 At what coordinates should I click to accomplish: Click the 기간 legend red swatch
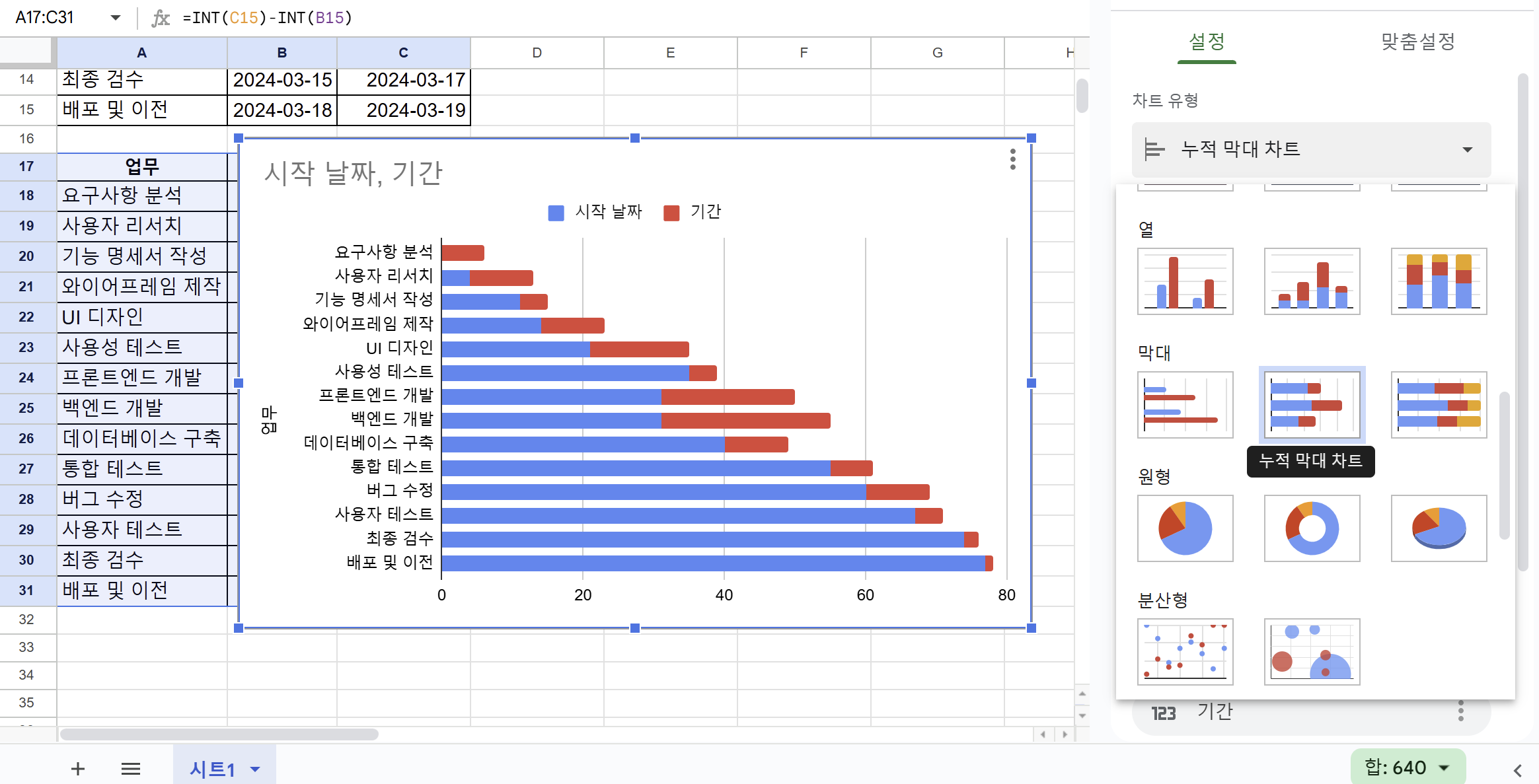[x=671, y=213]
